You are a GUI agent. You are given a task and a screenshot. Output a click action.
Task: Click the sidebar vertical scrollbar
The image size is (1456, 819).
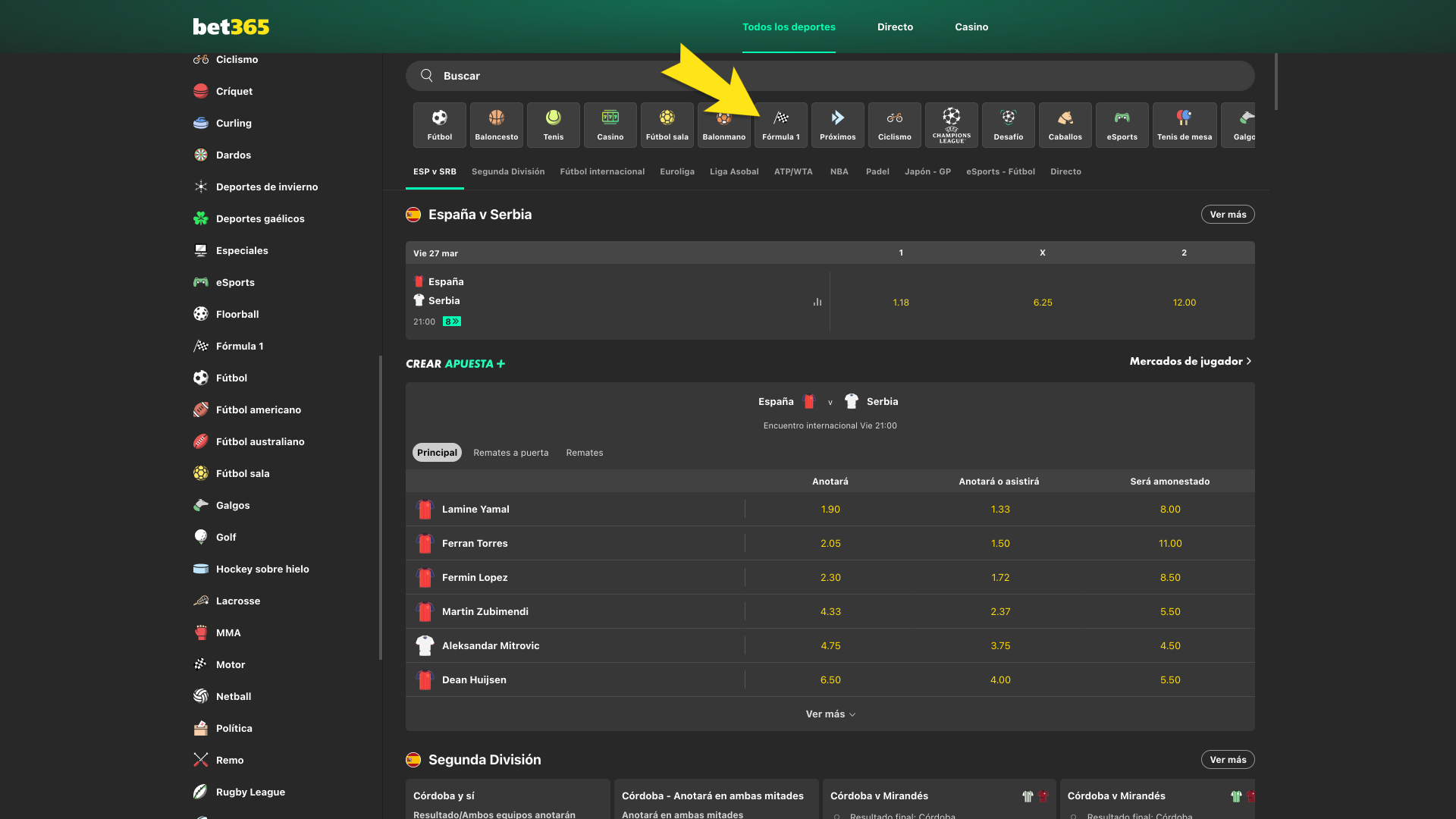coord(380,508)
